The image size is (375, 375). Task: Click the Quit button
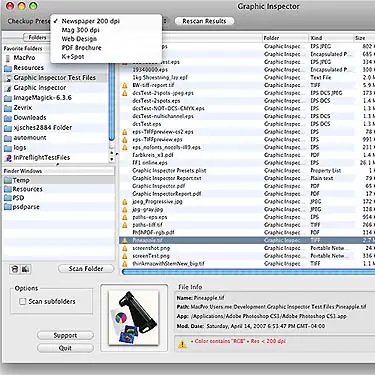(x=65, y=348)
